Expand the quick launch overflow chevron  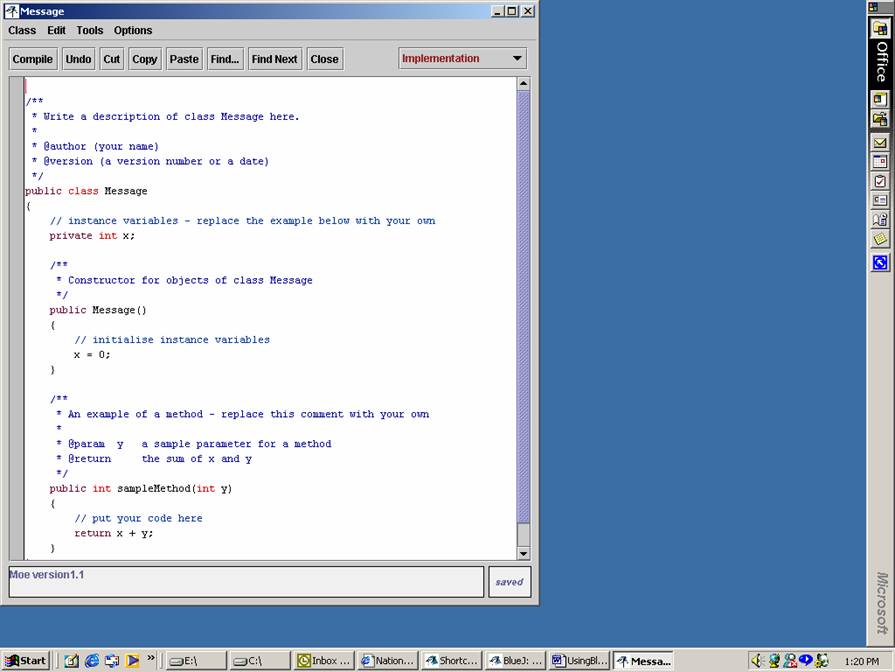(151, 658)
